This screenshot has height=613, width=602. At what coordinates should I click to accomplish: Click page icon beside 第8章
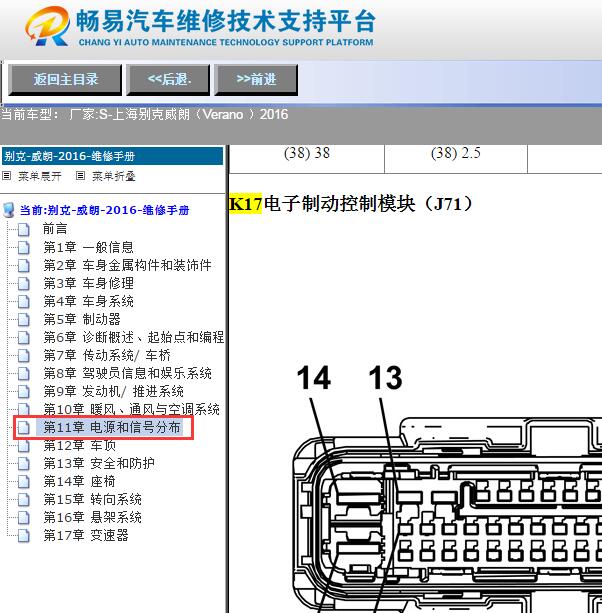23,373
